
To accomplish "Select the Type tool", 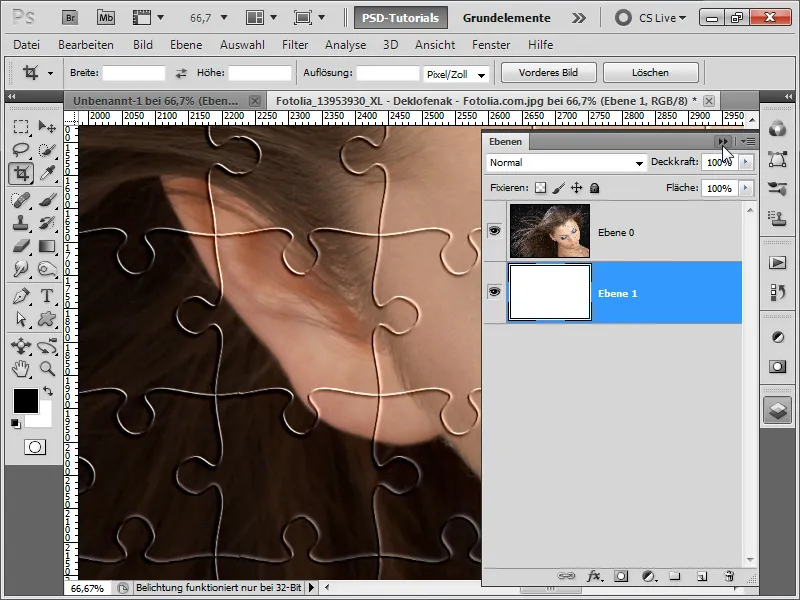I will click(47, 296).
